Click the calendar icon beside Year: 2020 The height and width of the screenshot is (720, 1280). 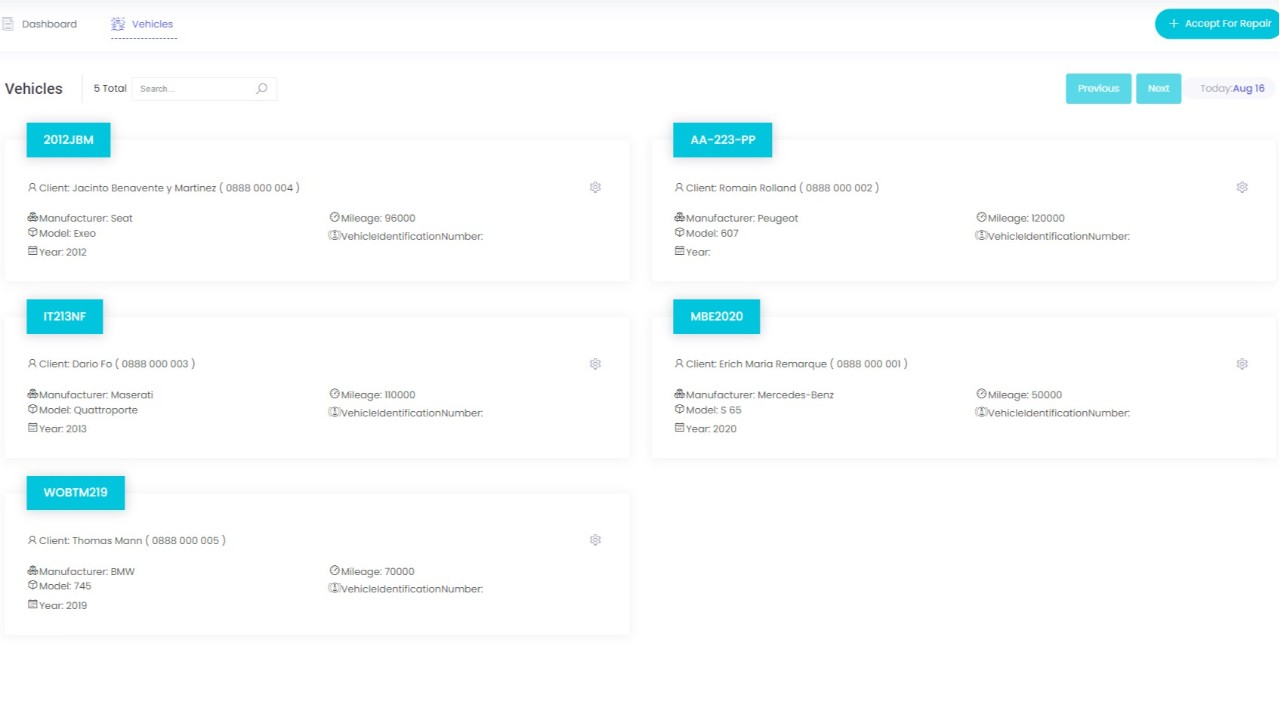pyautogui.click(x=679, y=428)
